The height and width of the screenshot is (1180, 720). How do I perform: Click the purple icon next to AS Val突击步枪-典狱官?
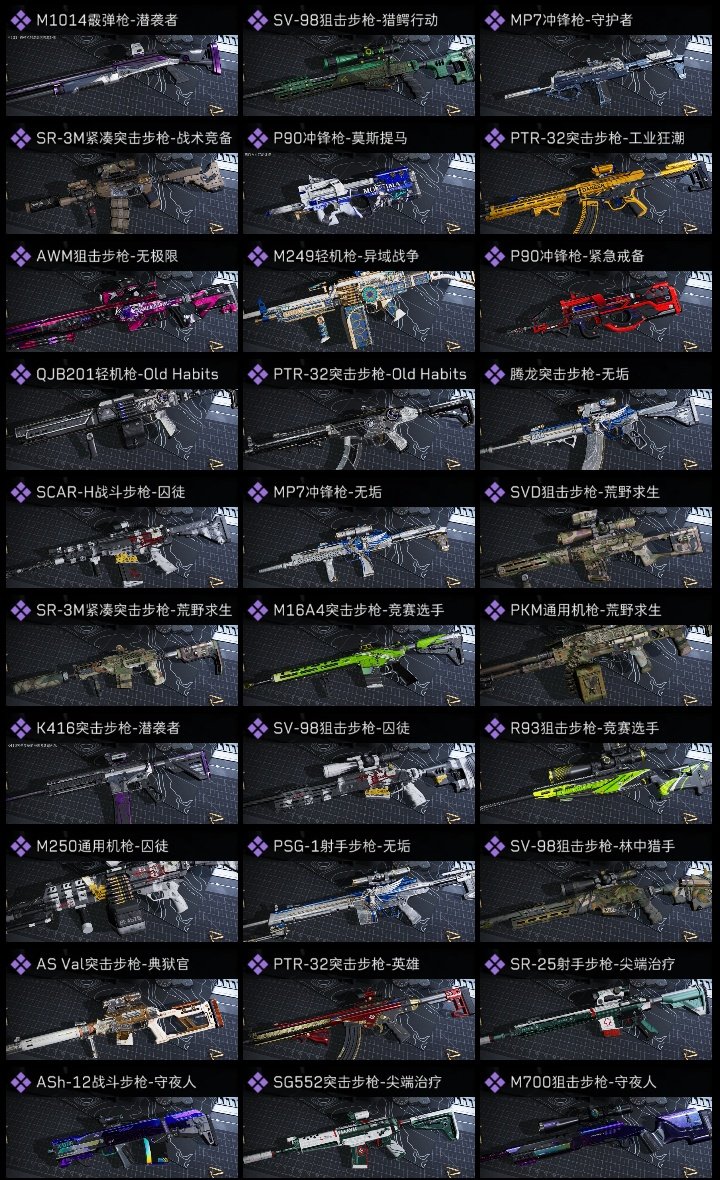[x=20, y=964]
